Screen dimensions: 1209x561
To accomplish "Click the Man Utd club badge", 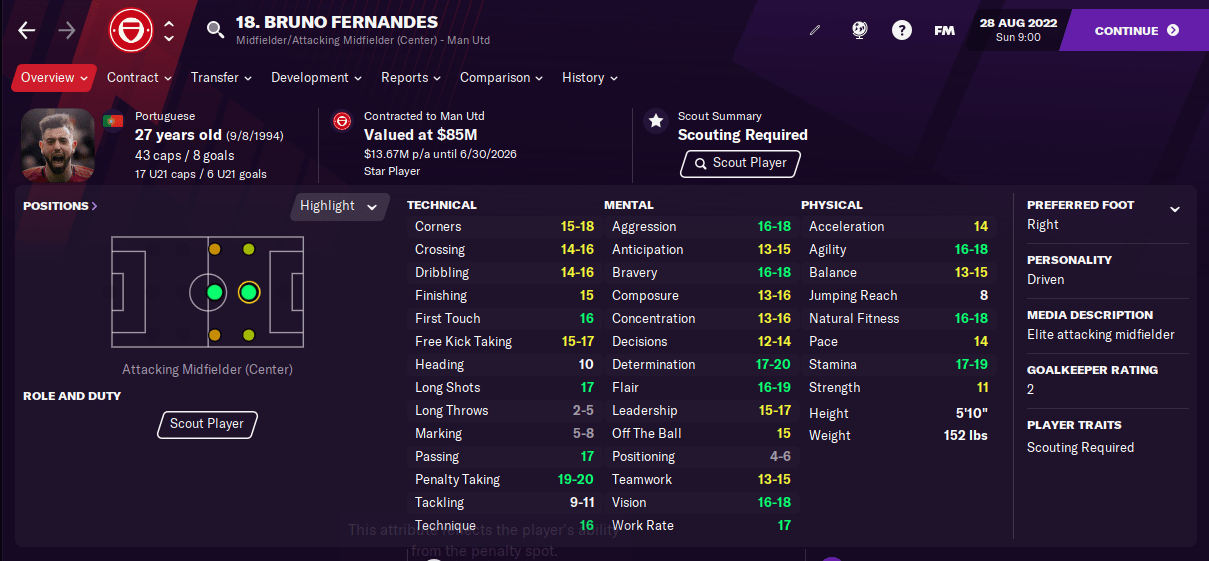I will tap(130, 31).
